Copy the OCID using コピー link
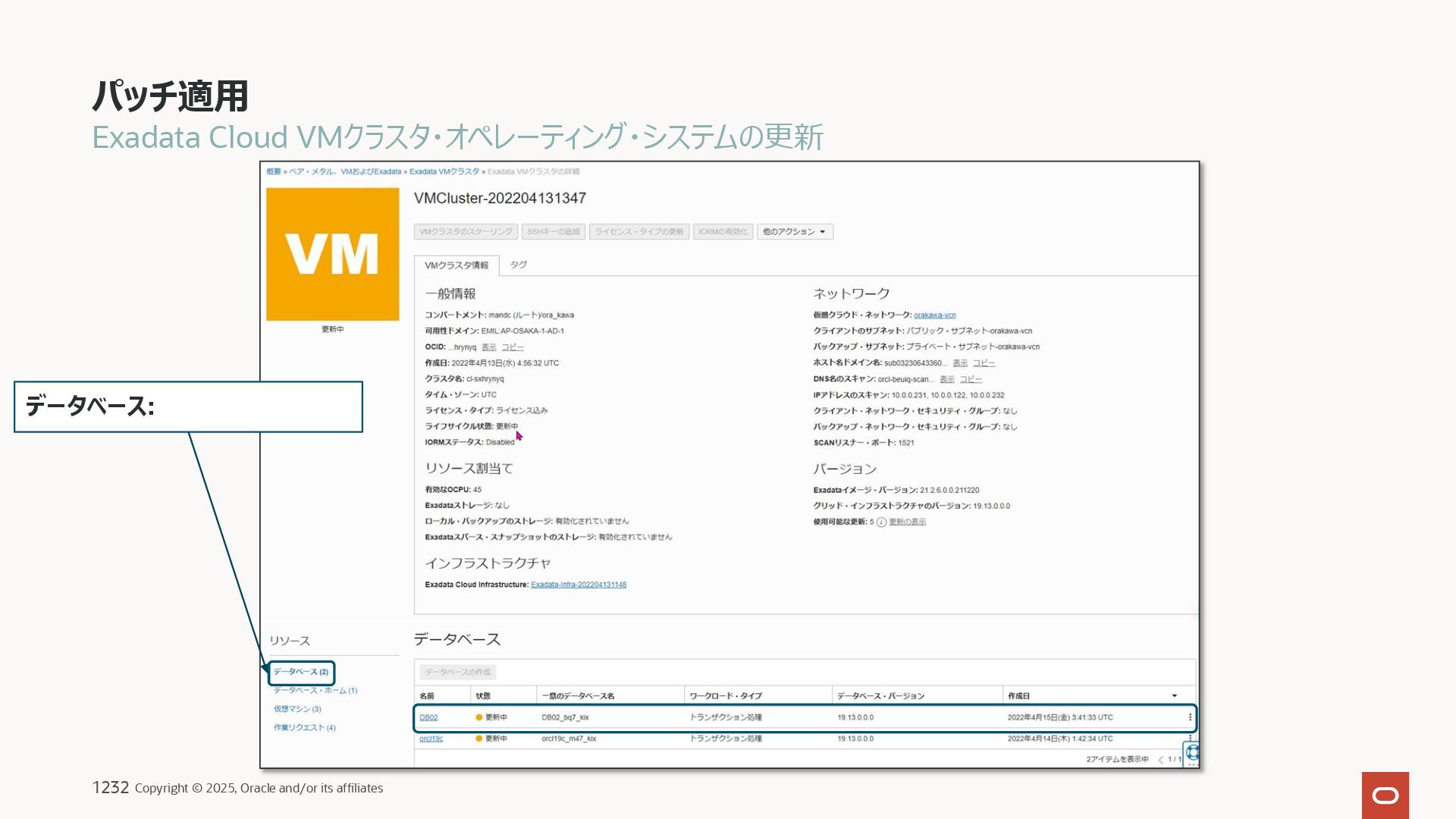The image size is (1456, 819). point(512,347)
